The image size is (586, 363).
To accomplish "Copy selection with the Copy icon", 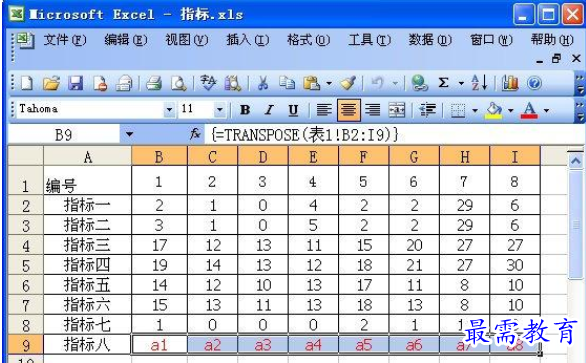I will tap(287, 83).
